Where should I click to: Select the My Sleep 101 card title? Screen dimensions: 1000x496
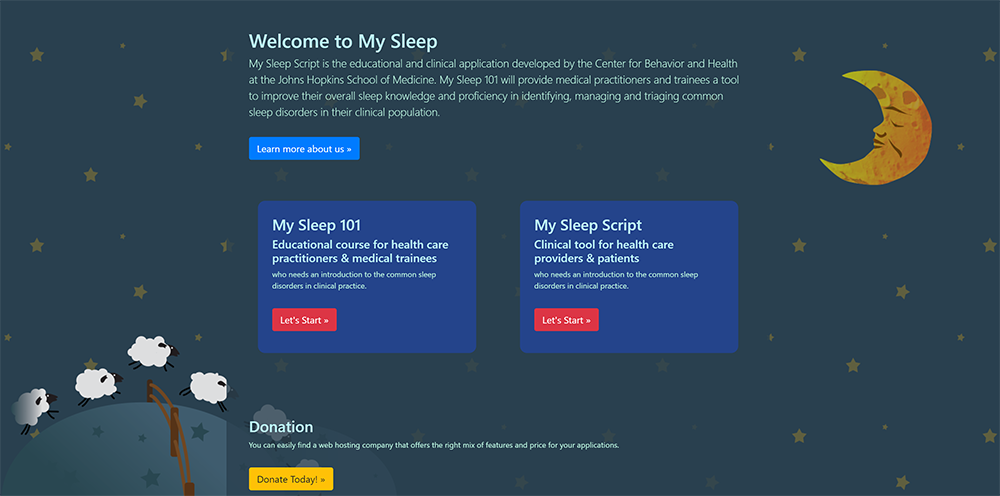[316, 225]
